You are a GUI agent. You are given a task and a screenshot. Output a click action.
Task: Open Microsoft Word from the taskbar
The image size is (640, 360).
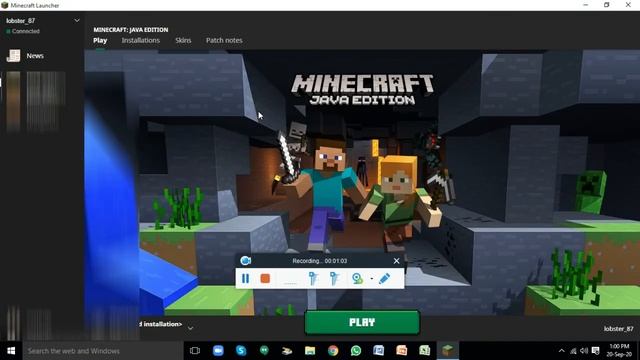click(x=378, y=350)
